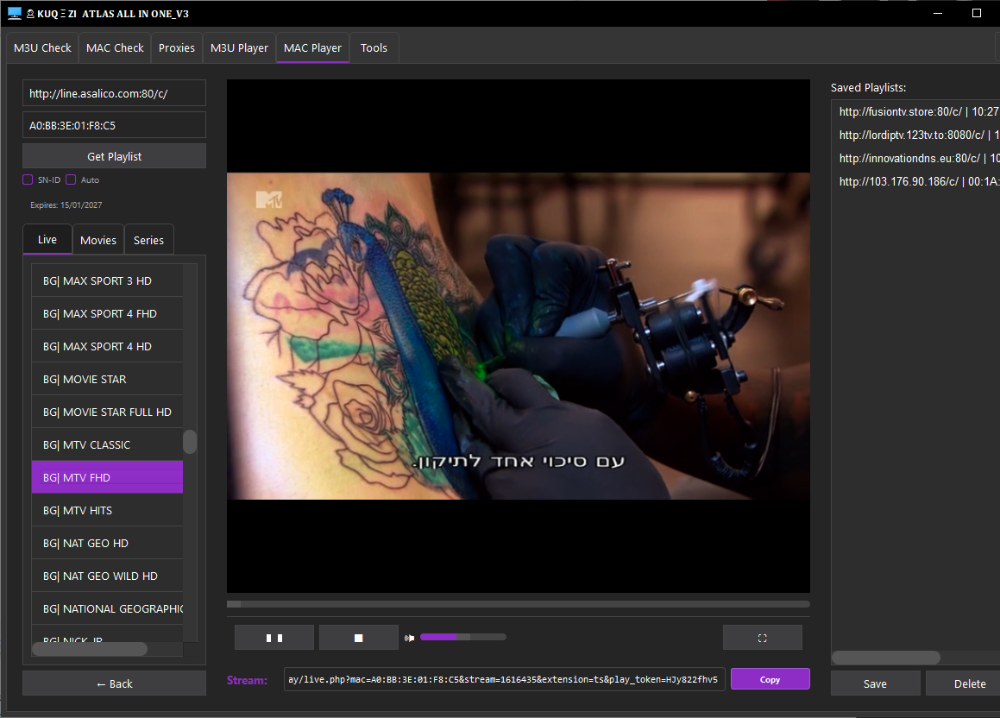
Task: Select channel BG| MAX SPORT 3 HD
Action: coord(107,281)
